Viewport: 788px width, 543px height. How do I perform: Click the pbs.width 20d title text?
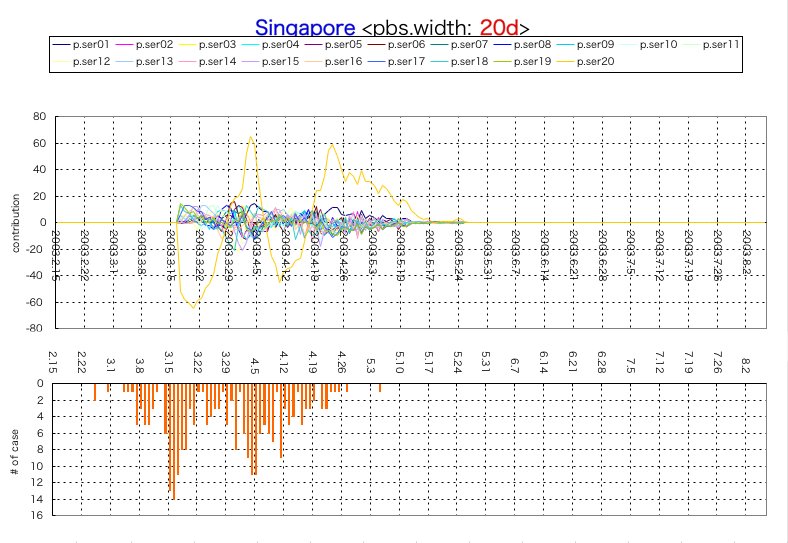coord(445,28)
